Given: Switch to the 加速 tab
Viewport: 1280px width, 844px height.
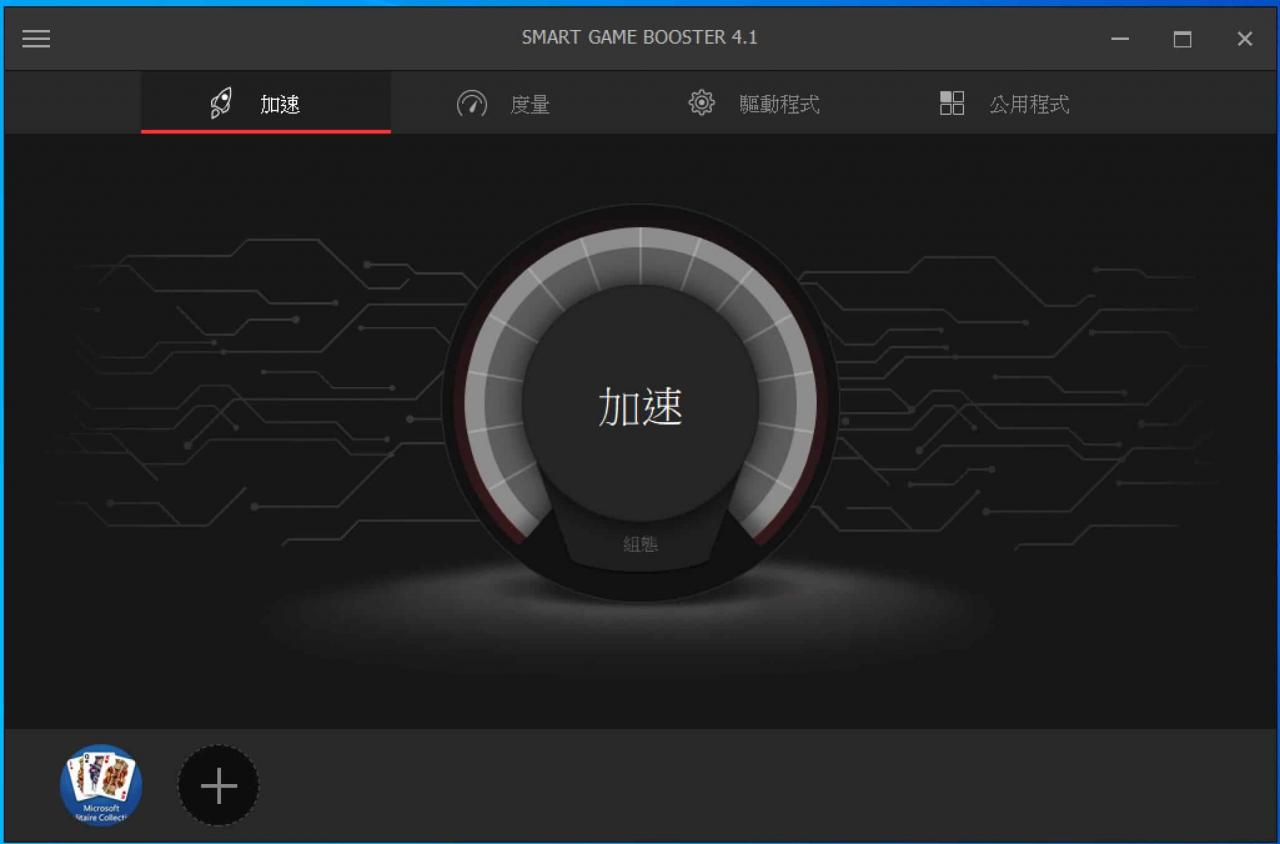Looking at the screenshot, I should tap(266, 103).
